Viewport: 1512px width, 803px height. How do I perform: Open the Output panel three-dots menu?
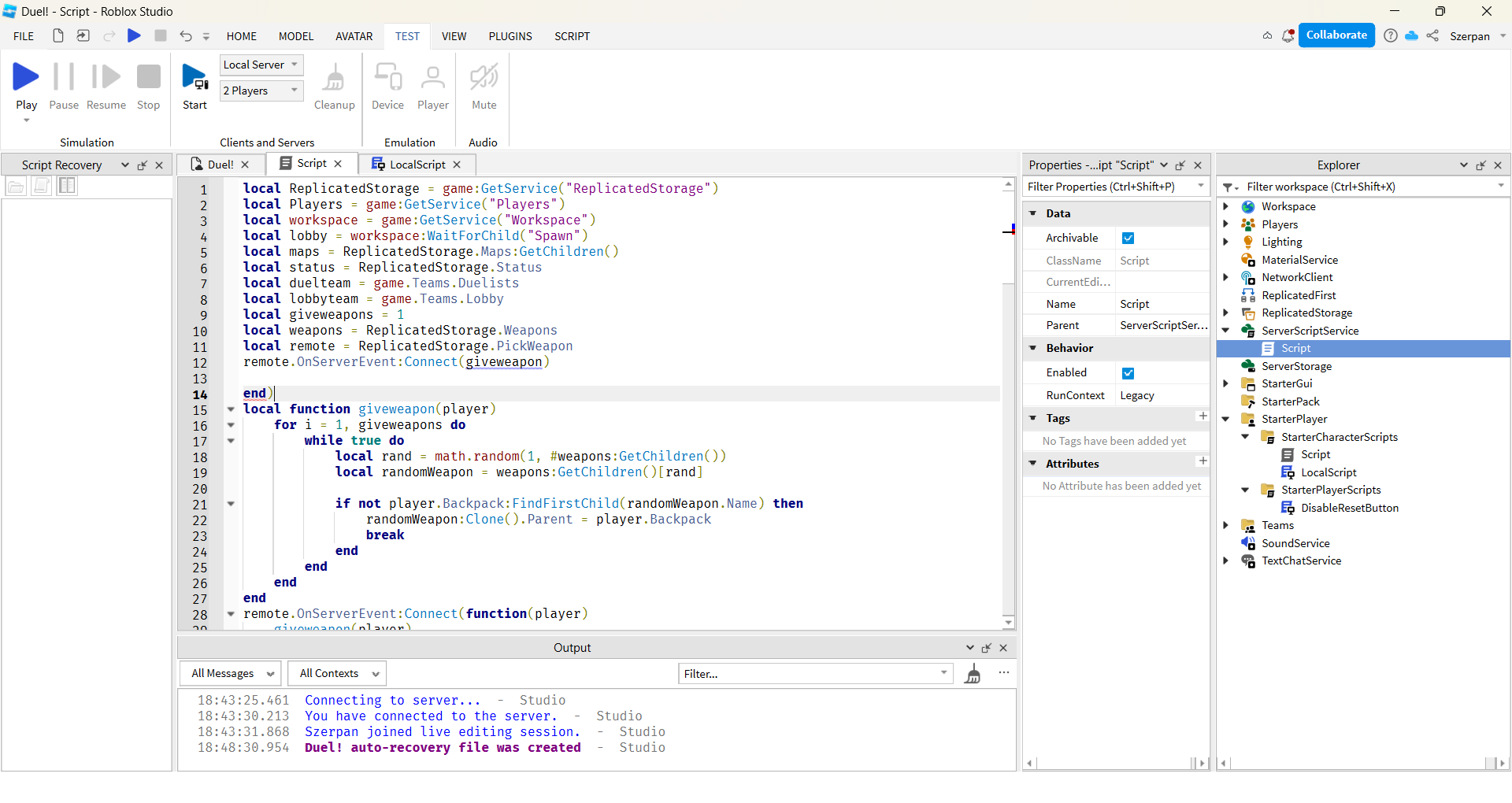tap(1004, 672)
